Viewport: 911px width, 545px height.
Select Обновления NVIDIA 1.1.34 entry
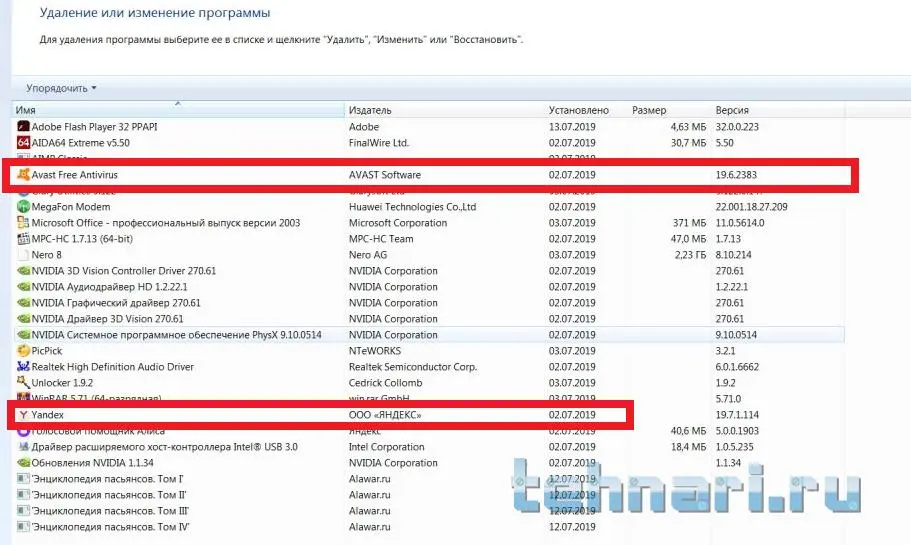pos(92,462)
